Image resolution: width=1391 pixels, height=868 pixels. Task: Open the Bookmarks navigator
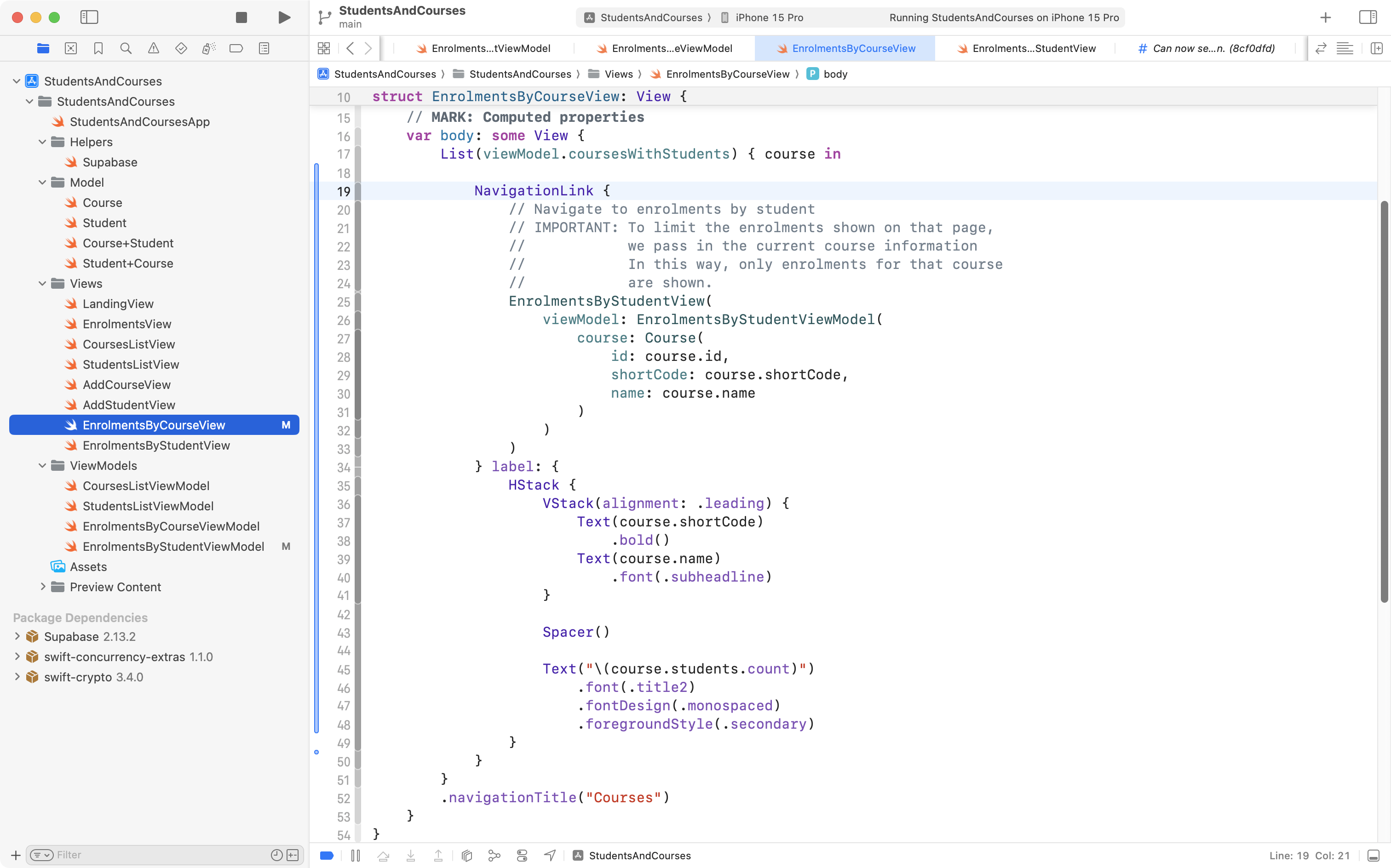98,48
